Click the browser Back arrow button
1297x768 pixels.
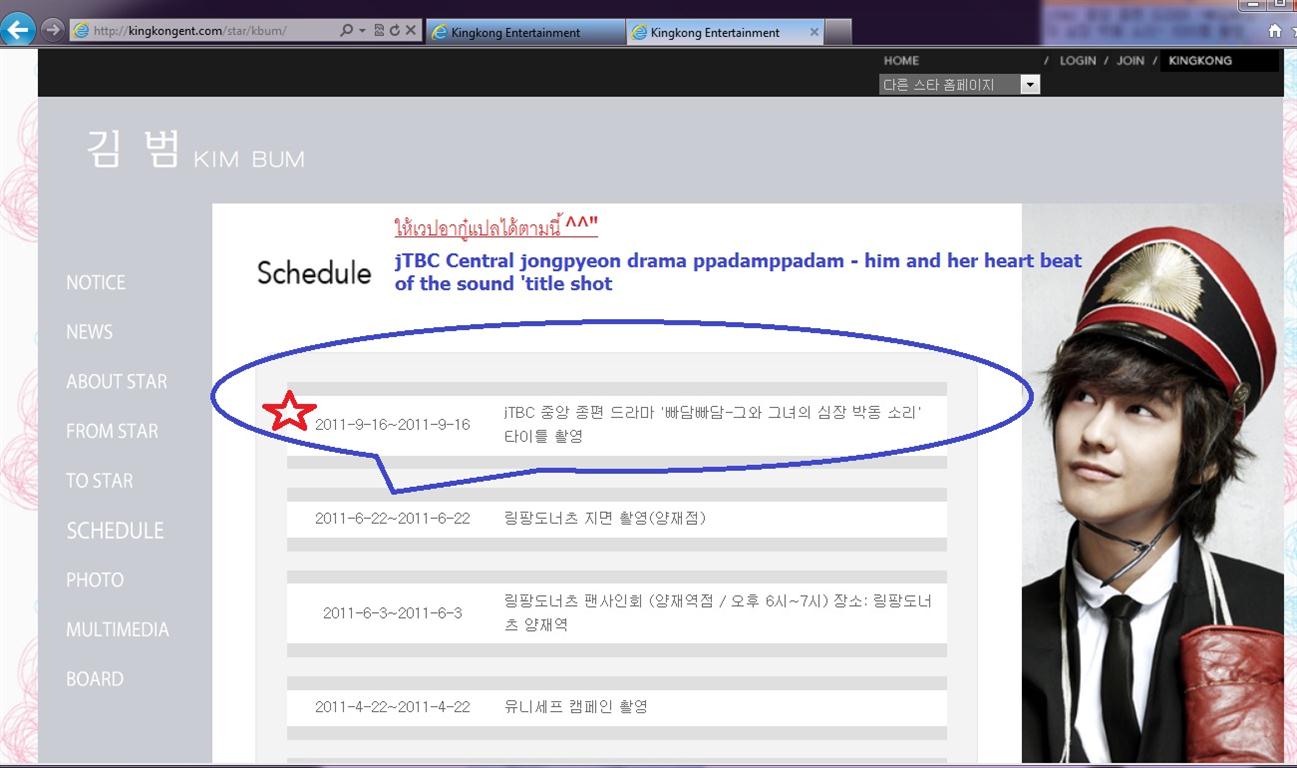[x=18, y=29]
